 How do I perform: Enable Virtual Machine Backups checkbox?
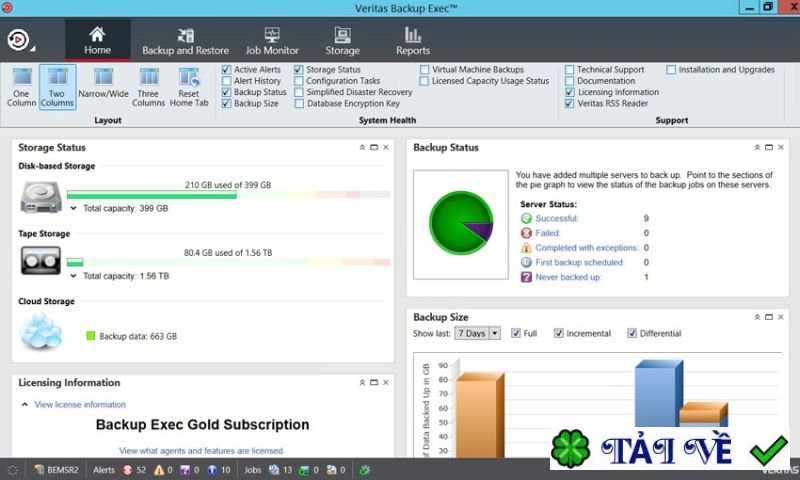[x=424, y=69]
